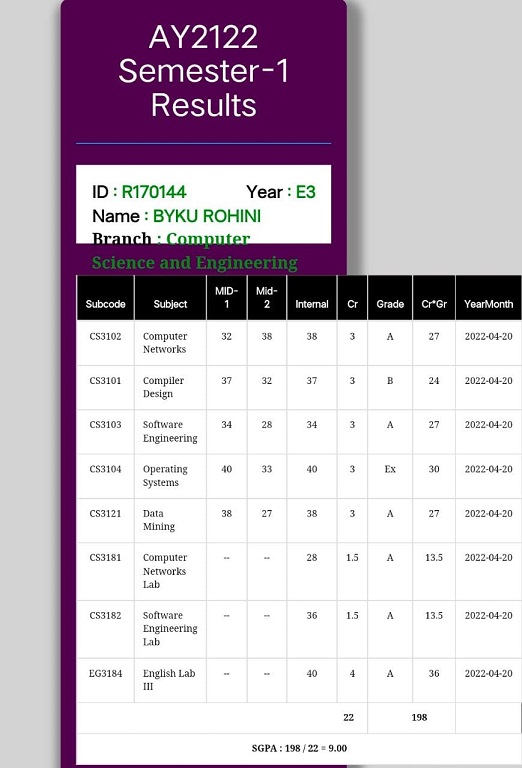Select the EG3184 subcode cell
Screen dimensions: 522x768
pyautogui.click(x=105, y=680)
